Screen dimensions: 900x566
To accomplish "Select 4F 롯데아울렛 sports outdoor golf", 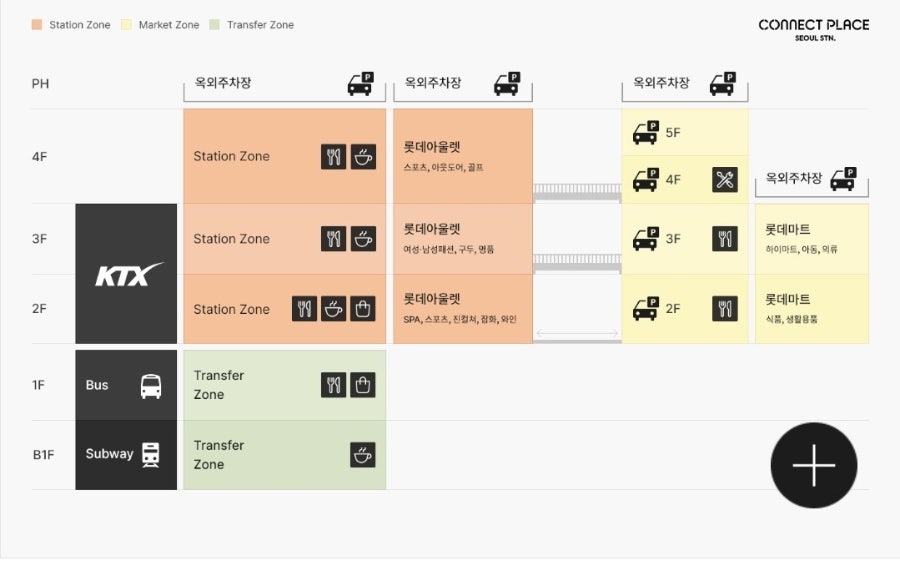I will coord(463,156).
